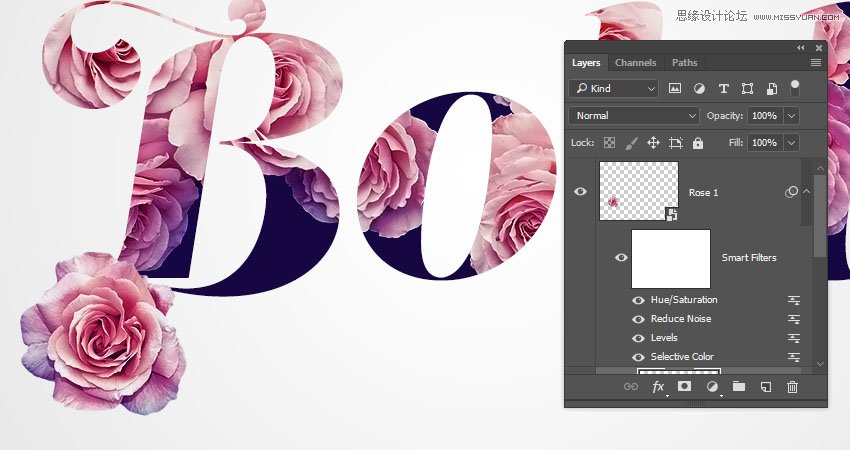Click the Smart Filters label
This screenshot has width=850, height=450.
pos(749,258)
